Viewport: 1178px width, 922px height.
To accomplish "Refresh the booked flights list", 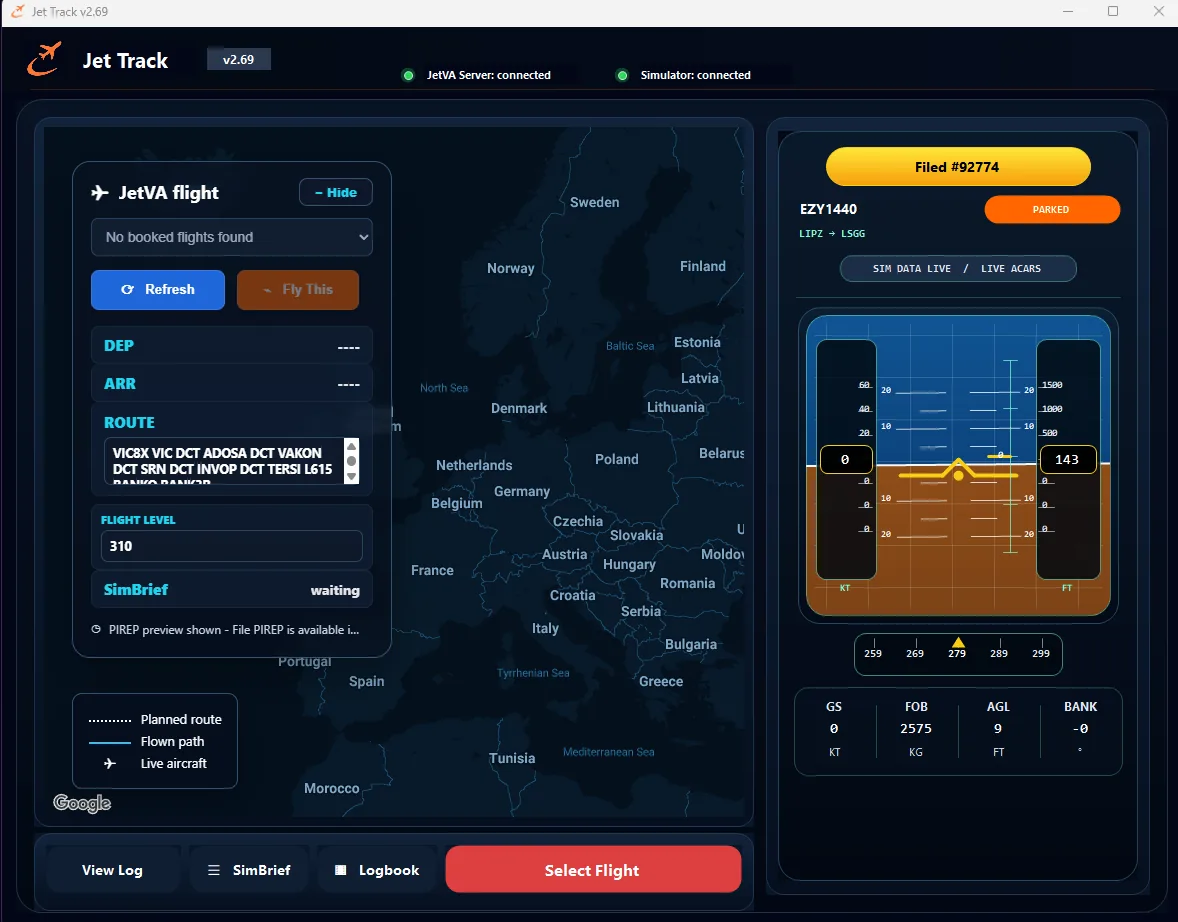I will click(158, 289).
